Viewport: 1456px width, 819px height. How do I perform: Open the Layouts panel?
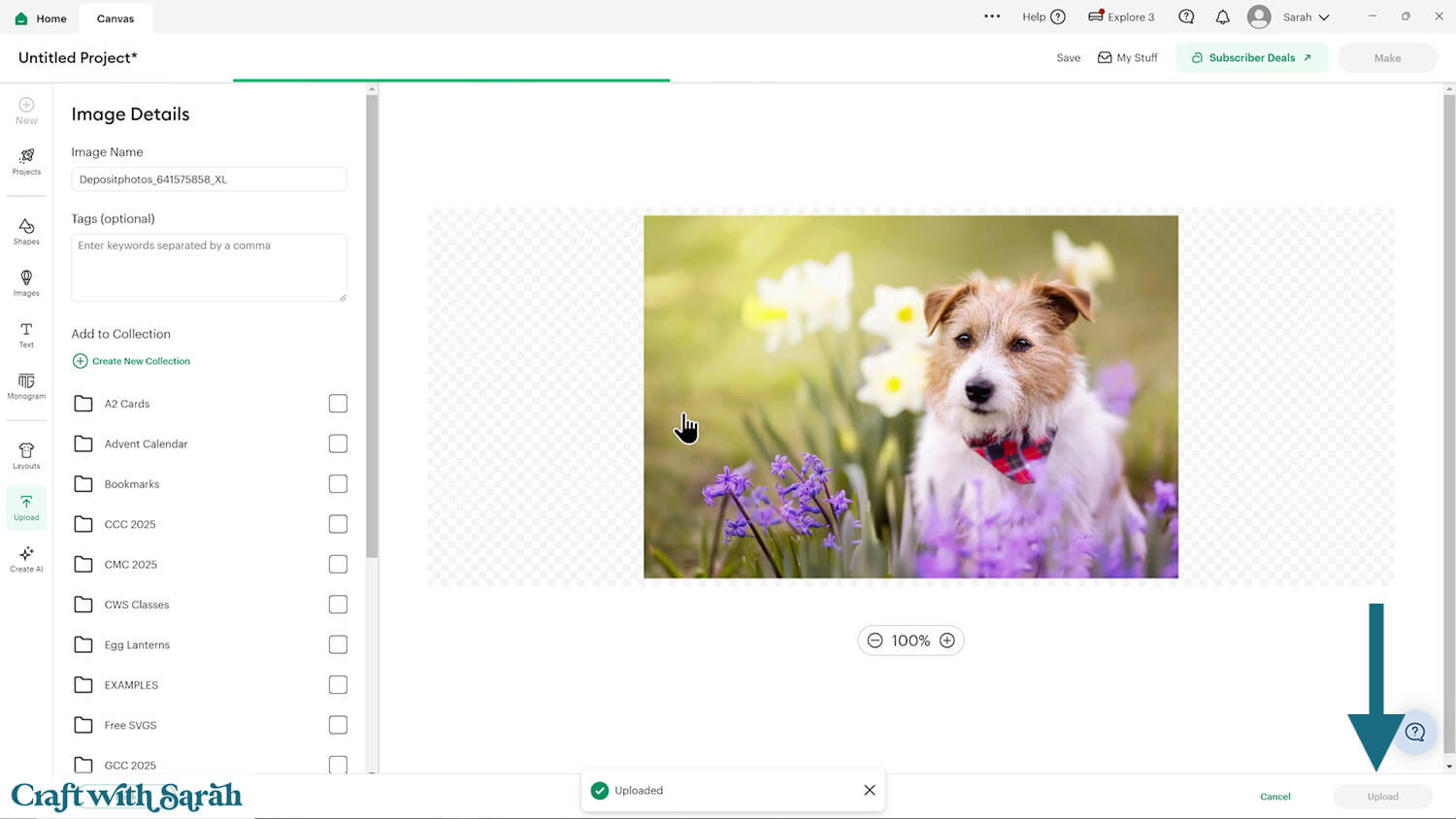26,455
